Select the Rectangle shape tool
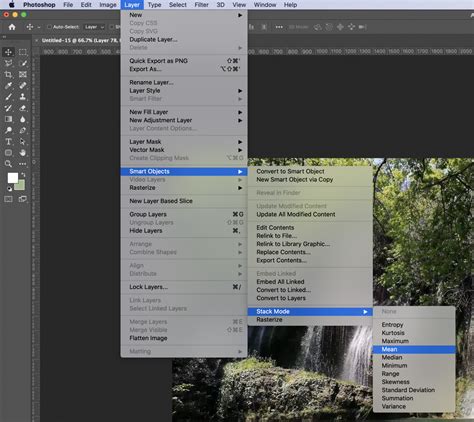The width and height of the screenshot is (474, 422). pyautogui.click(x=9, y=153)
